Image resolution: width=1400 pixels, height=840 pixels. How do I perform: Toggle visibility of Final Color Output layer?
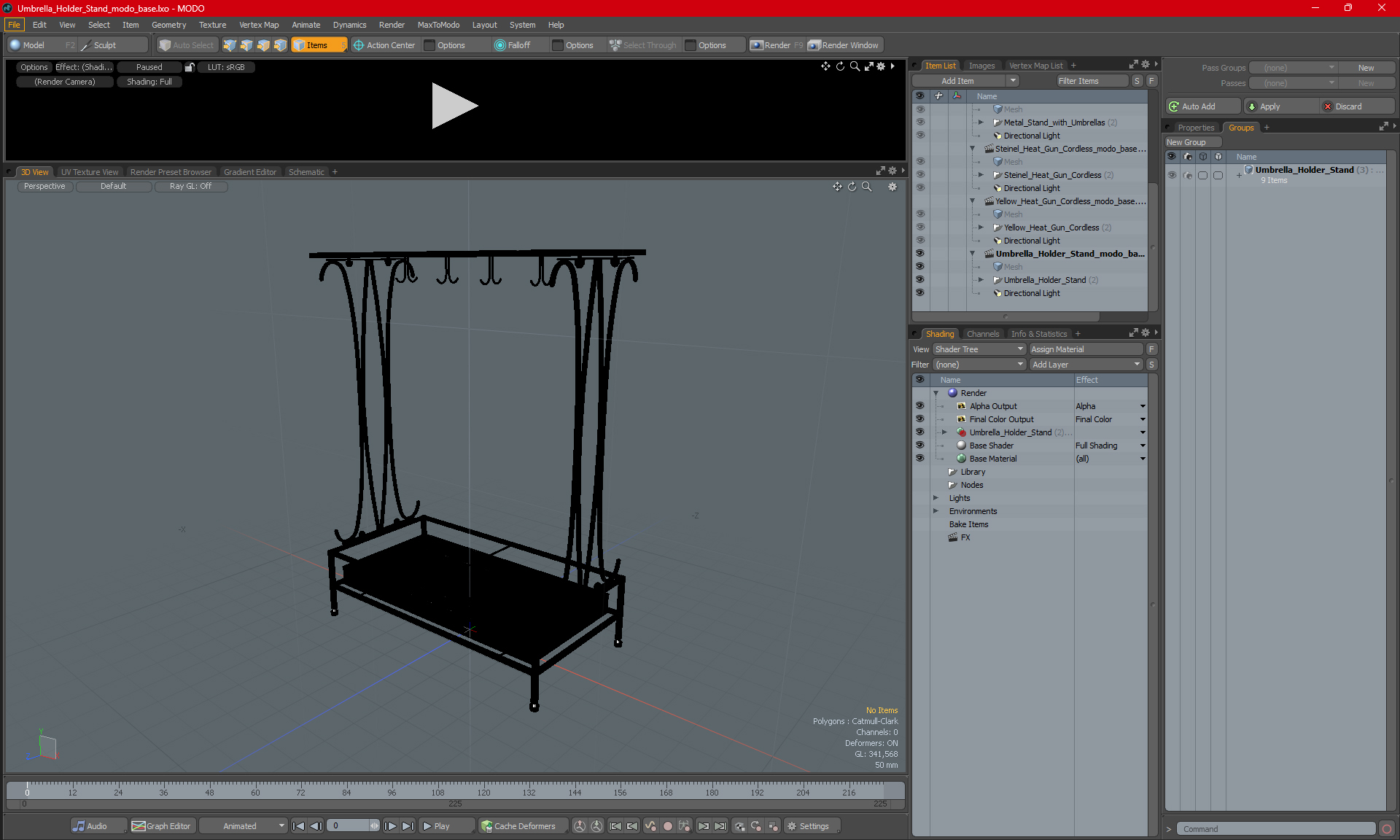pos(919,419)
